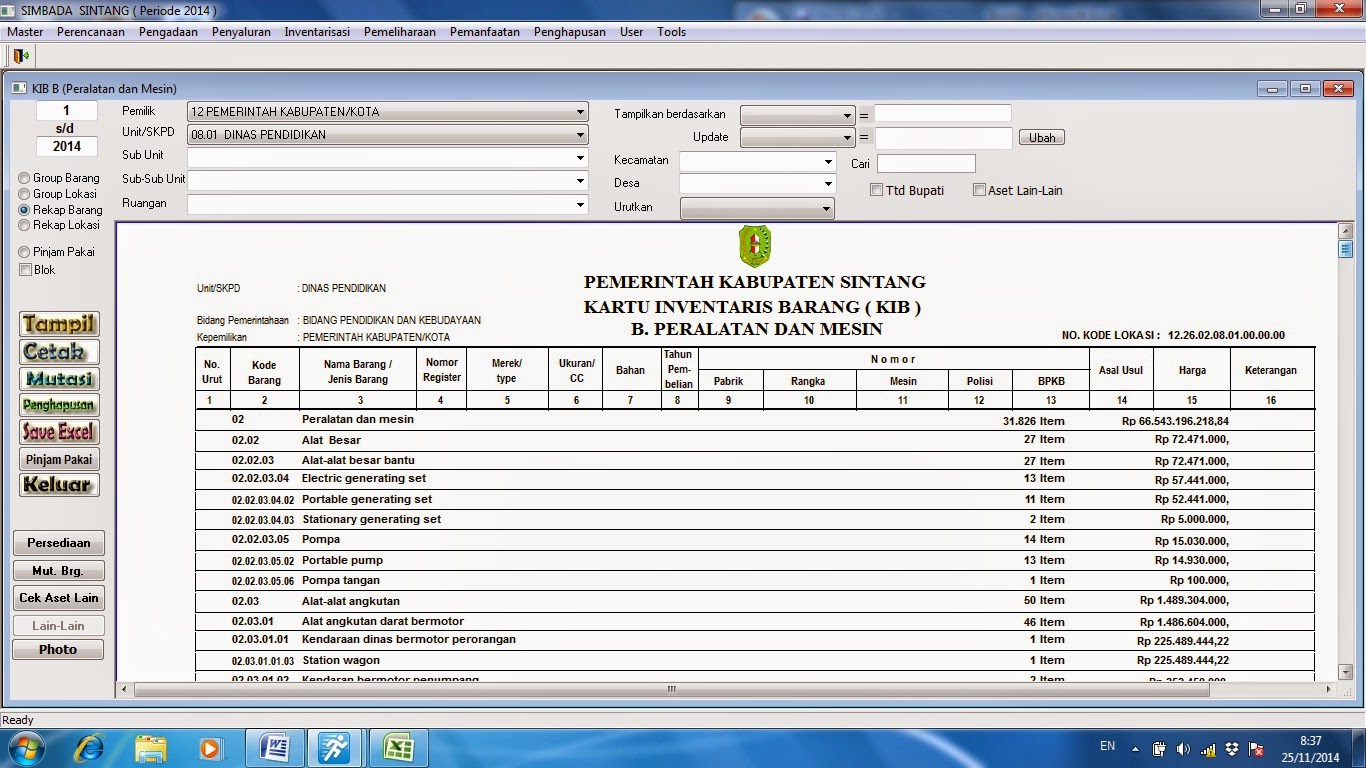Open the Penghapusan menu
The image size is (1366, 768).
[x=570, y=32]
